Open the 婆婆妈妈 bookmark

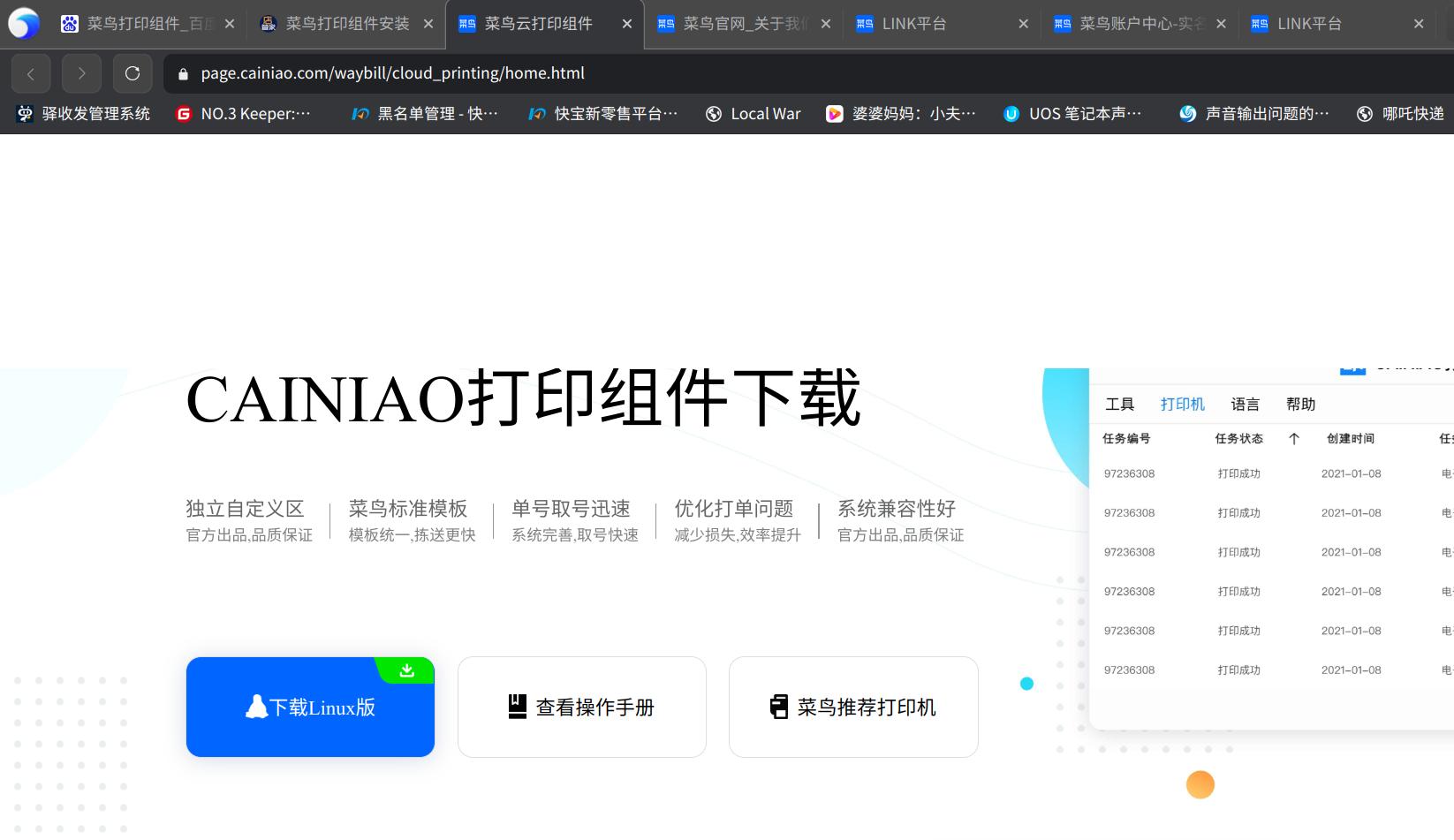pos(901,114)
